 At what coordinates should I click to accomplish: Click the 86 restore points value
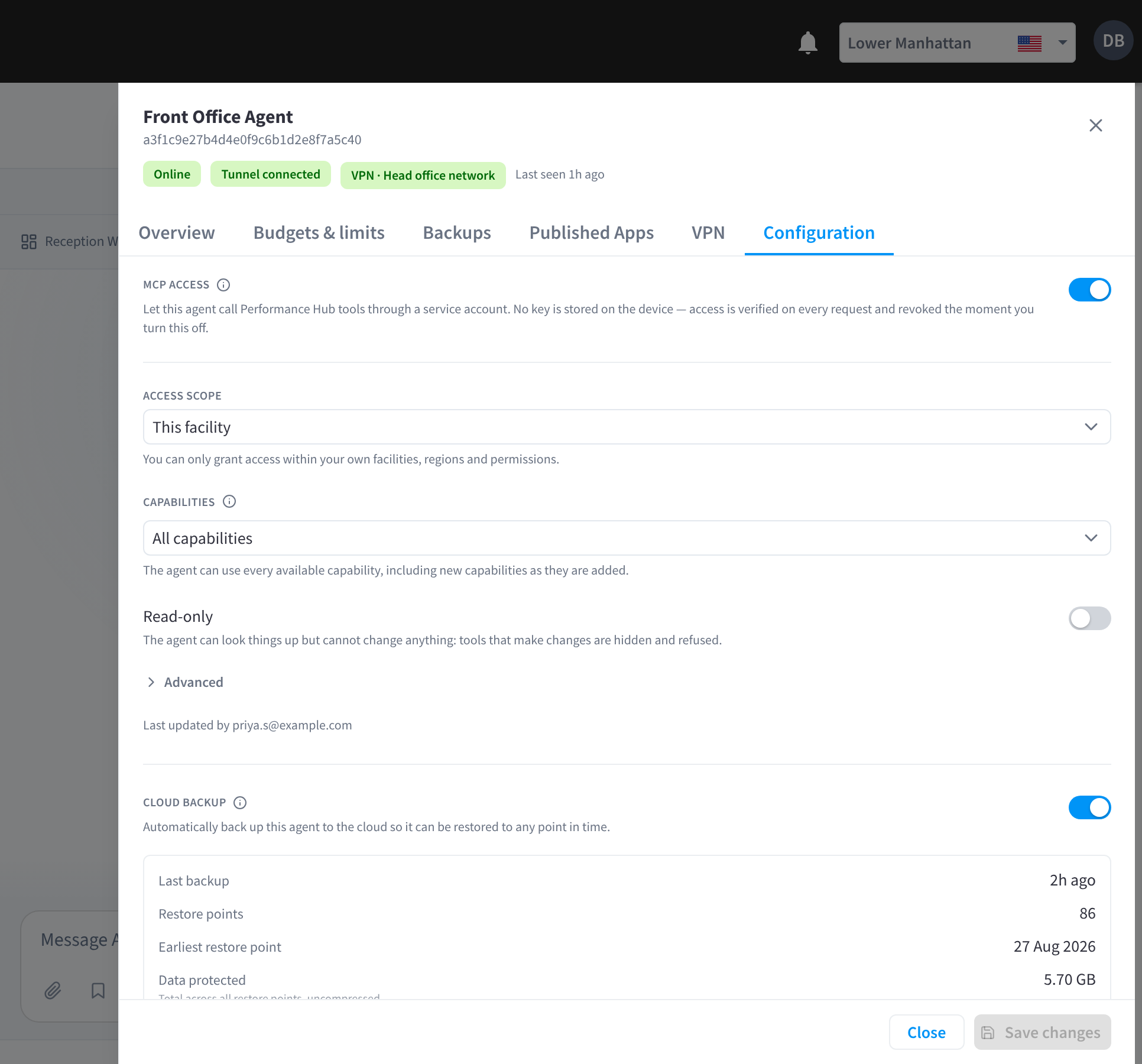[1087, 913]
